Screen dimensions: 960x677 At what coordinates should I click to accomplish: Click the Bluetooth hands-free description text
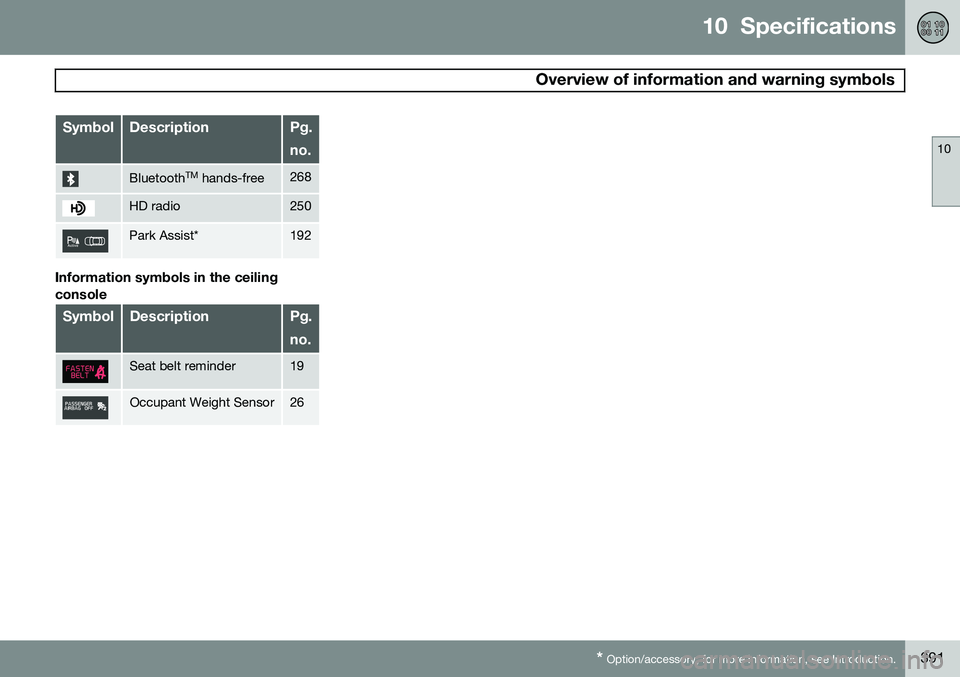coord(197,178)
